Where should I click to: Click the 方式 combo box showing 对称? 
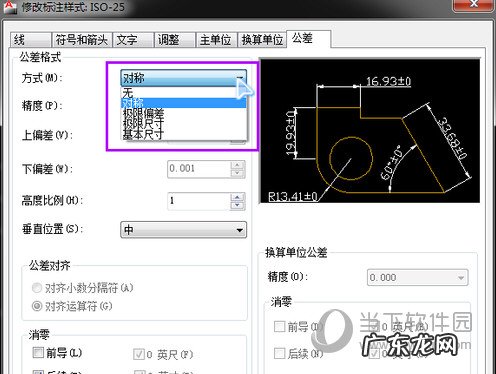[x=183, y=78]
